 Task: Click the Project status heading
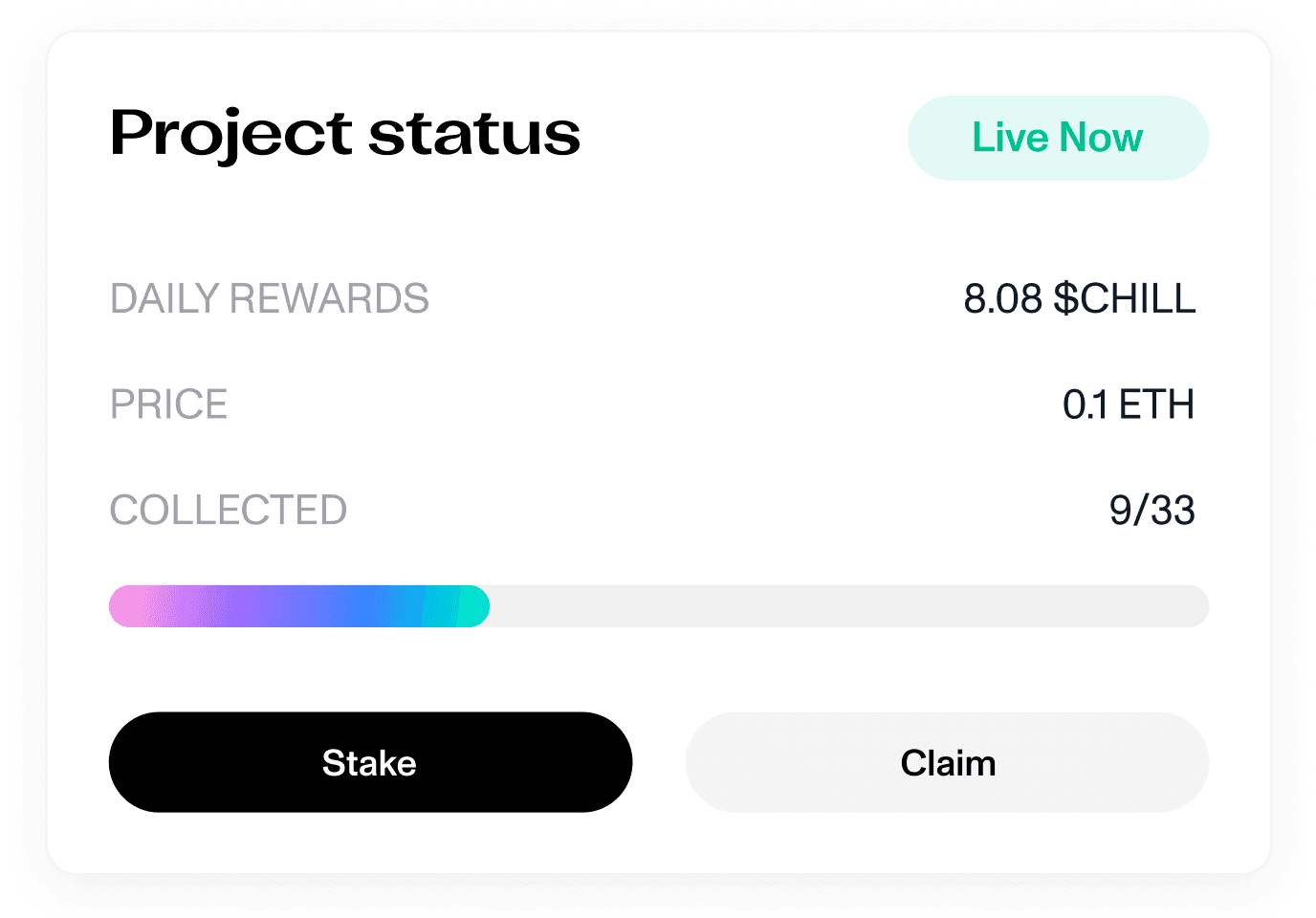pyautogui.click(x=345, y=134)
